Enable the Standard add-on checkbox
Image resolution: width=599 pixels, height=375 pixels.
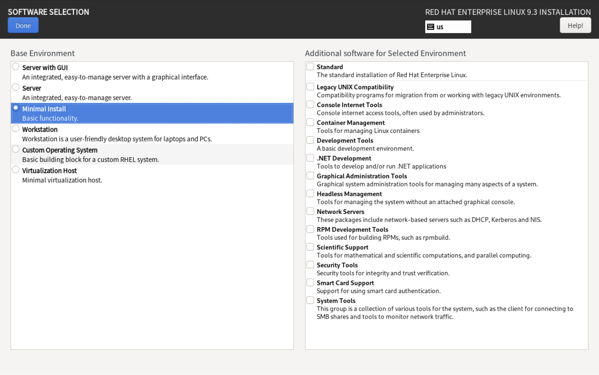click(x=310, y=66)
